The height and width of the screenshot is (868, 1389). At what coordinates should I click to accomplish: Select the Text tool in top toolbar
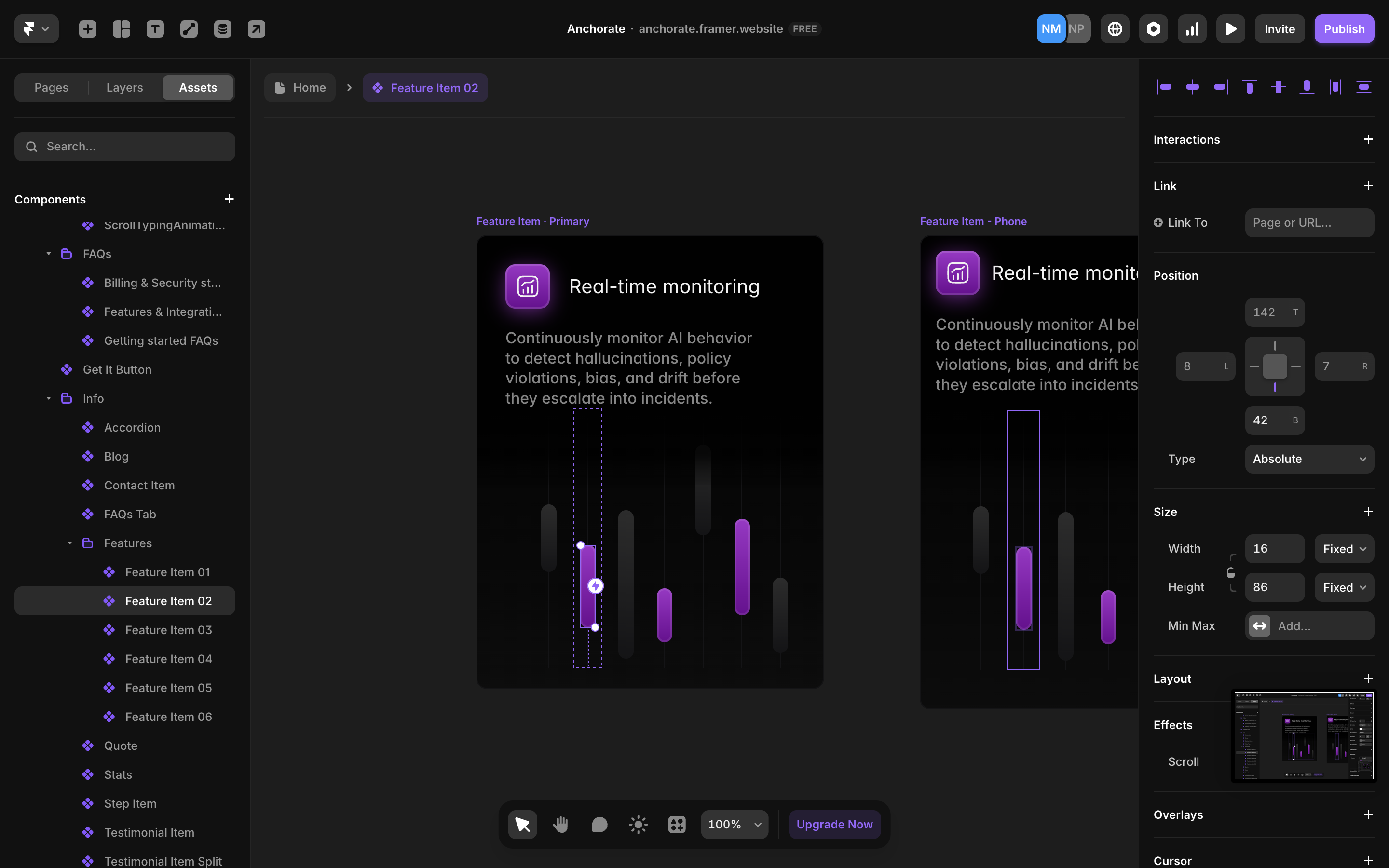tap(155, 29)
